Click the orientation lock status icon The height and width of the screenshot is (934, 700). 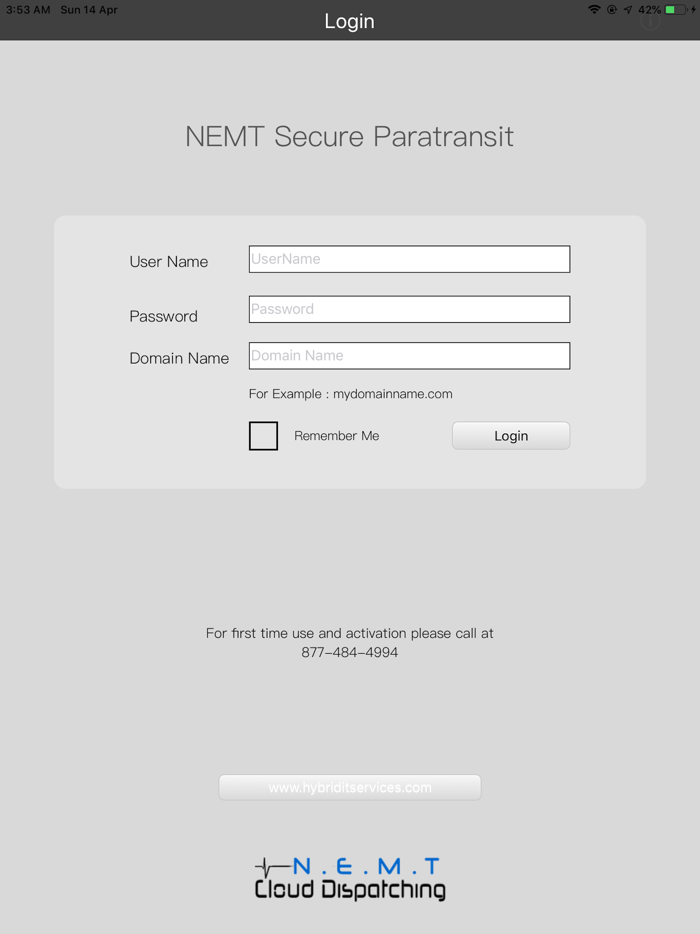click(611, 10)
